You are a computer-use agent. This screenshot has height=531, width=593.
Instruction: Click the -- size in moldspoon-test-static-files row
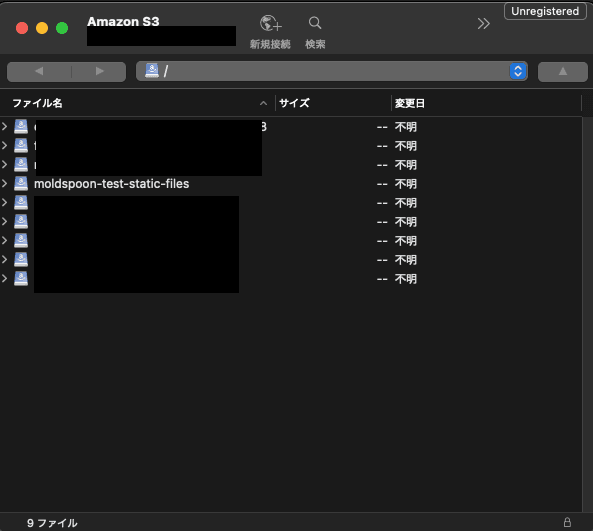tap(382, 184)
